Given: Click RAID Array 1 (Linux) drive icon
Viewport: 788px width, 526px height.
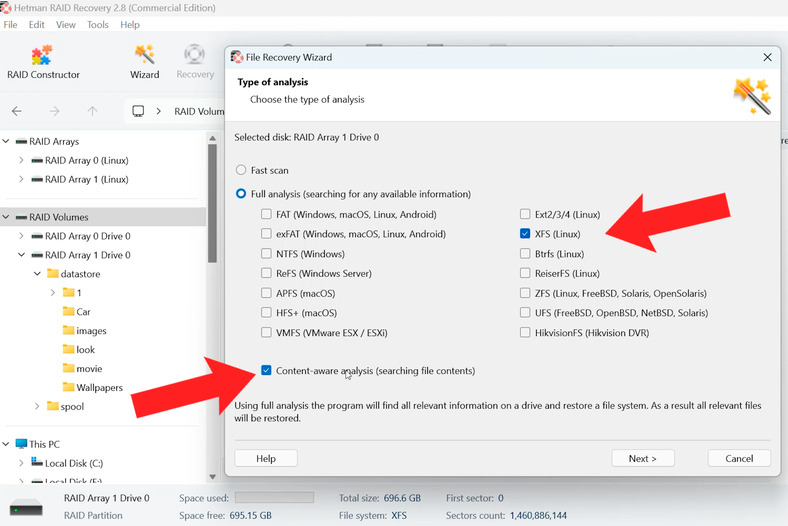Looking at the screenshot, I should point(37,179).
